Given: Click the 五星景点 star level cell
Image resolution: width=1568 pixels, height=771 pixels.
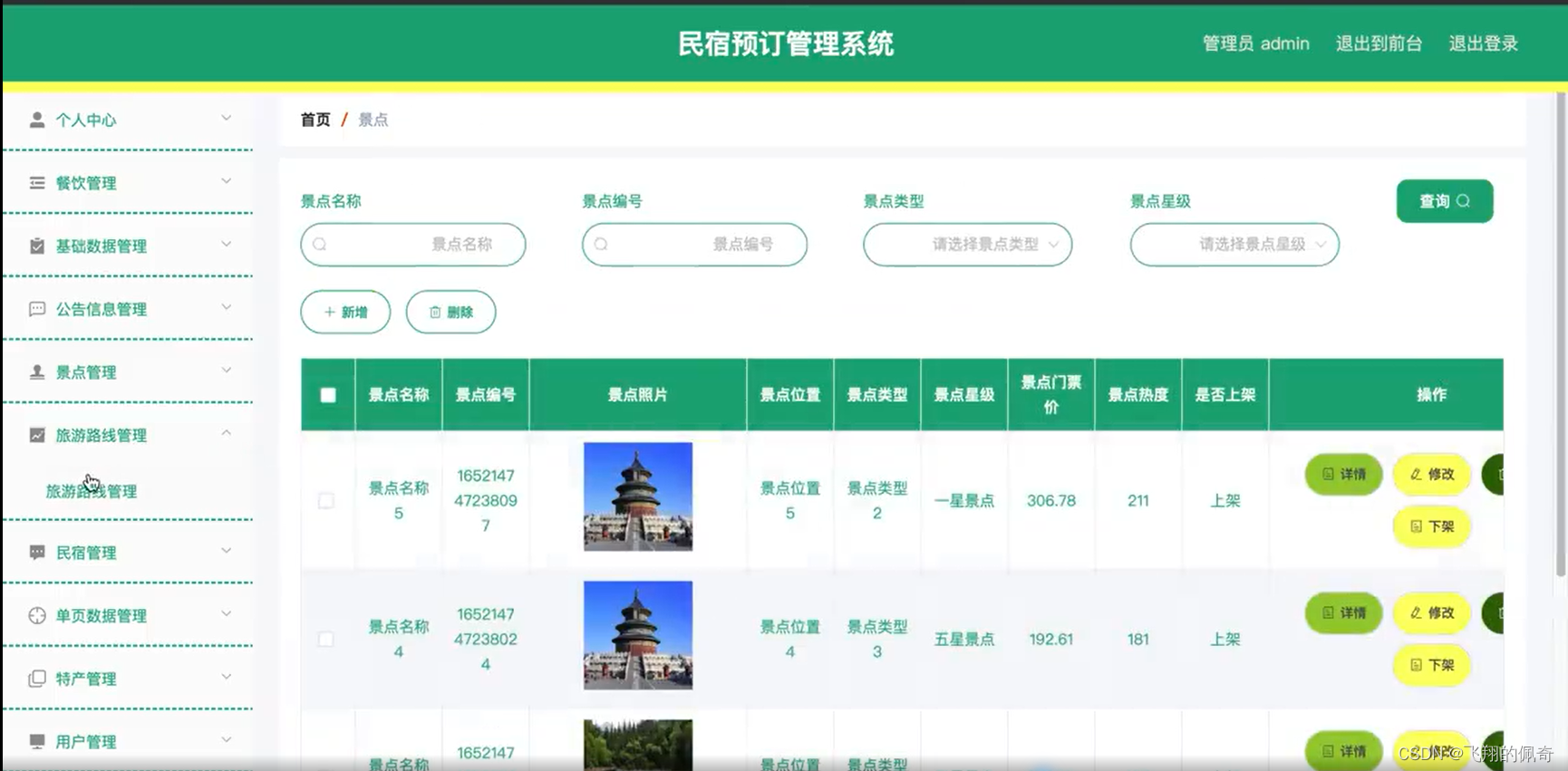Looking at the screenshot, I should 964,640.
